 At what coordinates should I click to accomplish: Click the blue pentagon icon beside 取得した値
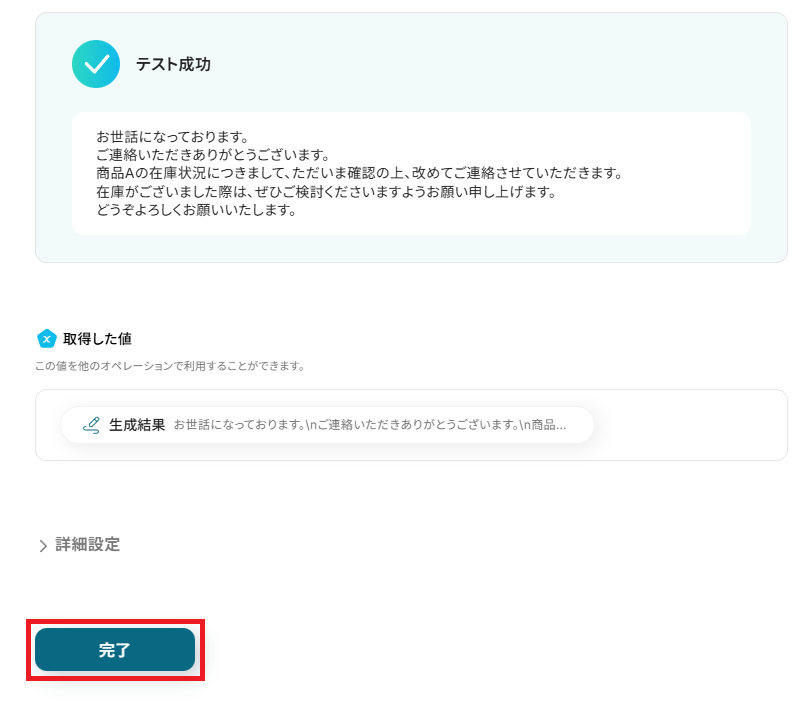pyautogui.click(x=46, y=339)
